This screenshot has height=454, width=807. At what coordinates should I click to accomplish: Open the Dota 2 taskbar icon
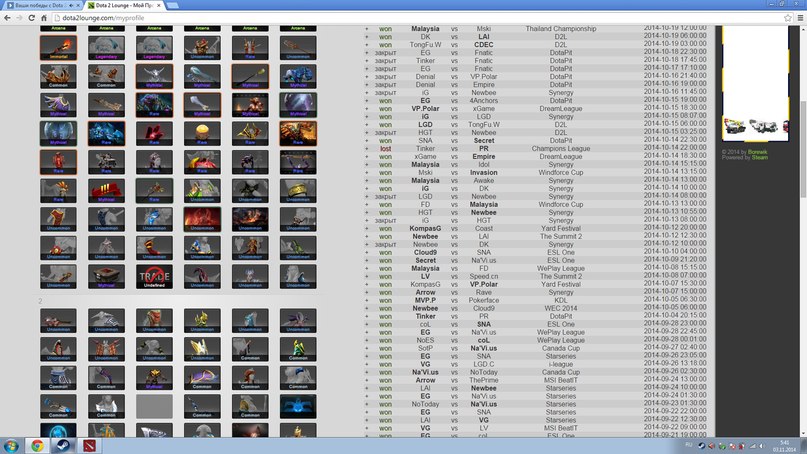point(90,446)
